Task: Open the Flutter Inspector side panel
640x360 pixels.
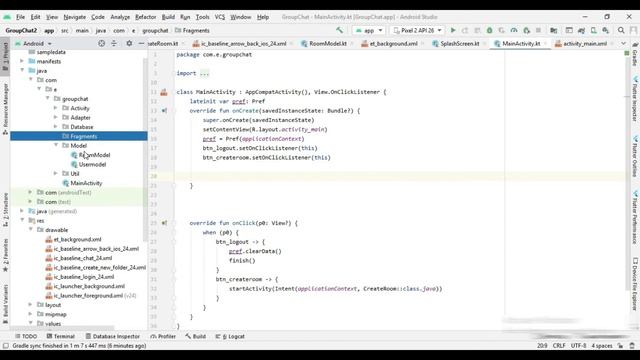Action: pos(635,100)
